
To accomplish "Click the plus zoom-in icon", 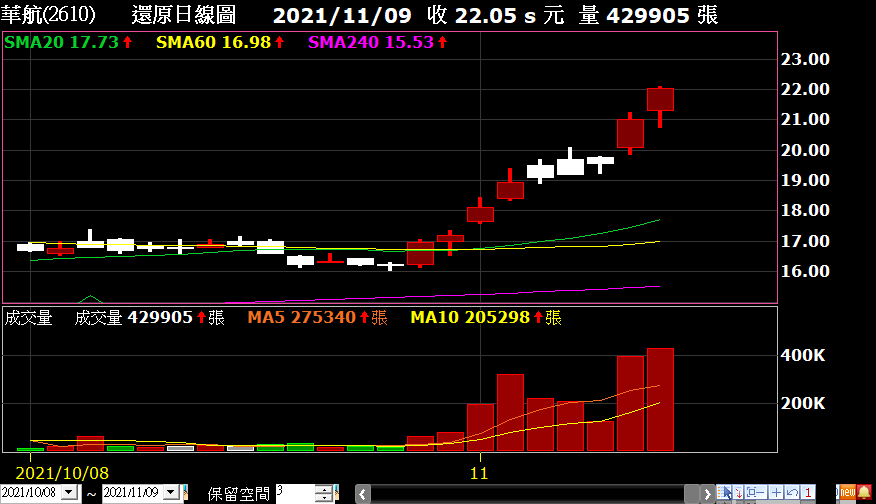I will point(776,492).
